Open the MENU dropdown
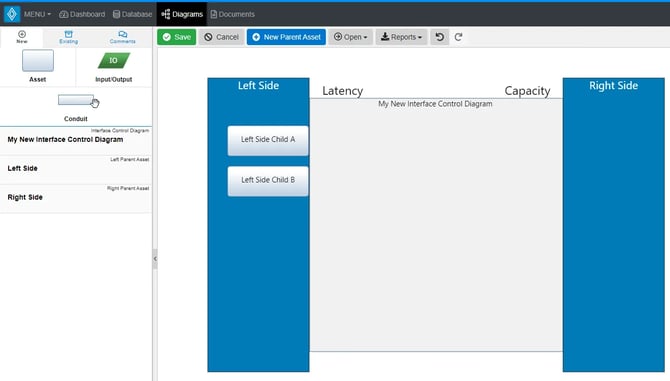The image size is (670, 381). (37, 14)
